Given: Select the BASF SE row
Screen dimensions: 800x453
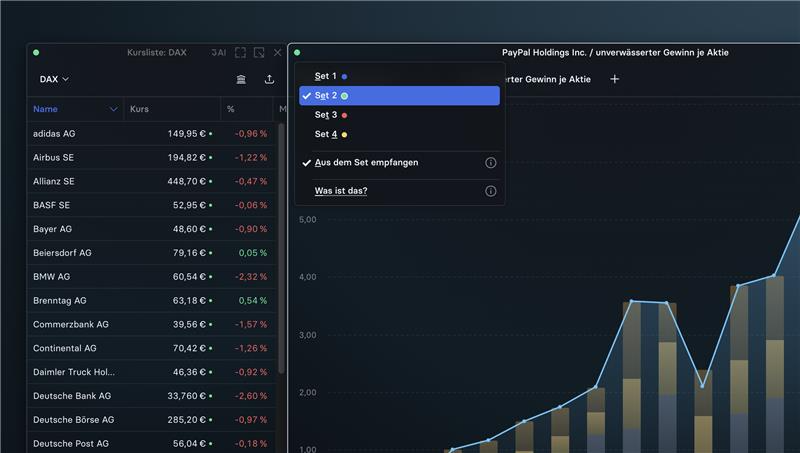Looking at the screenshot, I should point(152,205).
